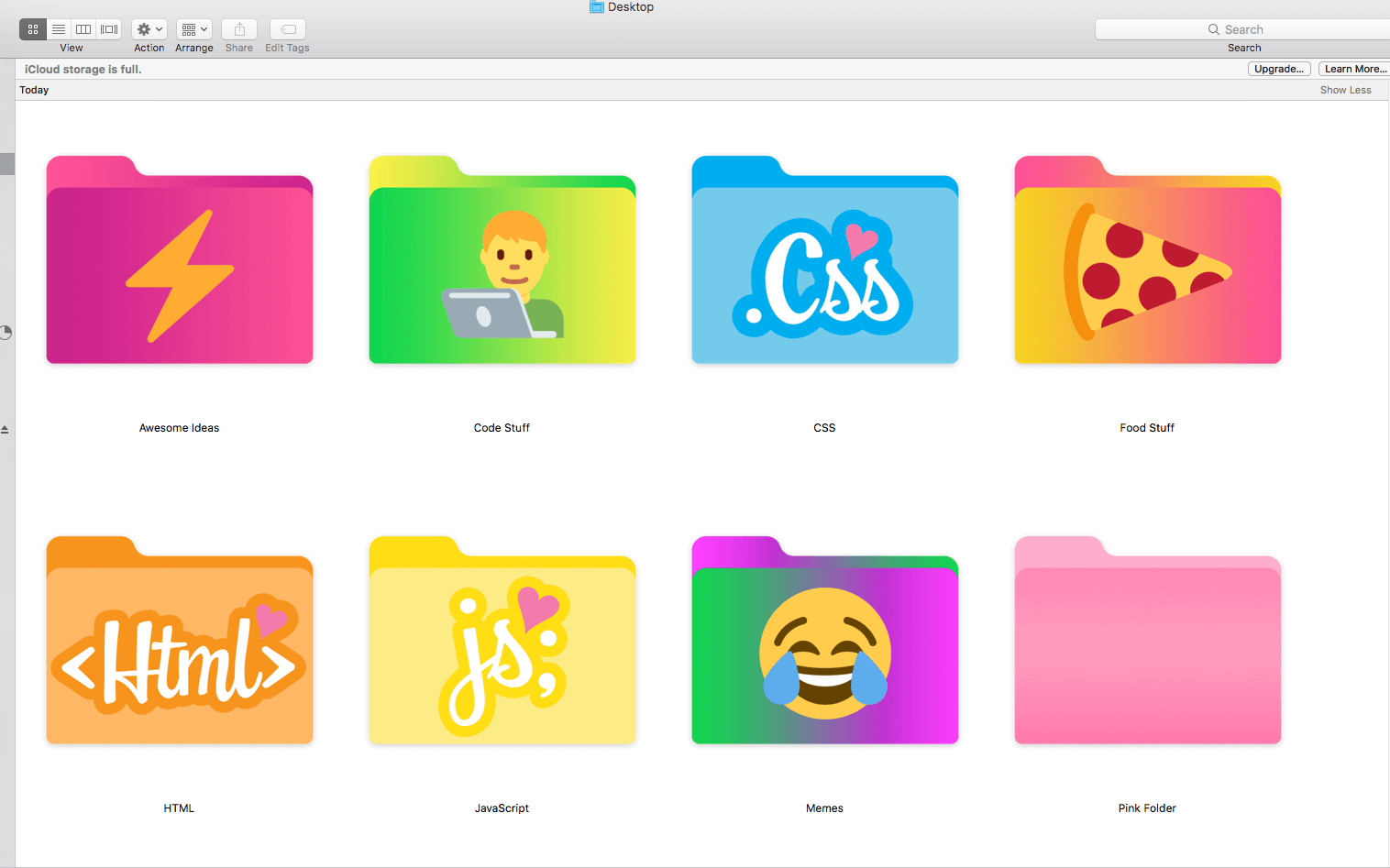Switch to icon view mode

32,28
